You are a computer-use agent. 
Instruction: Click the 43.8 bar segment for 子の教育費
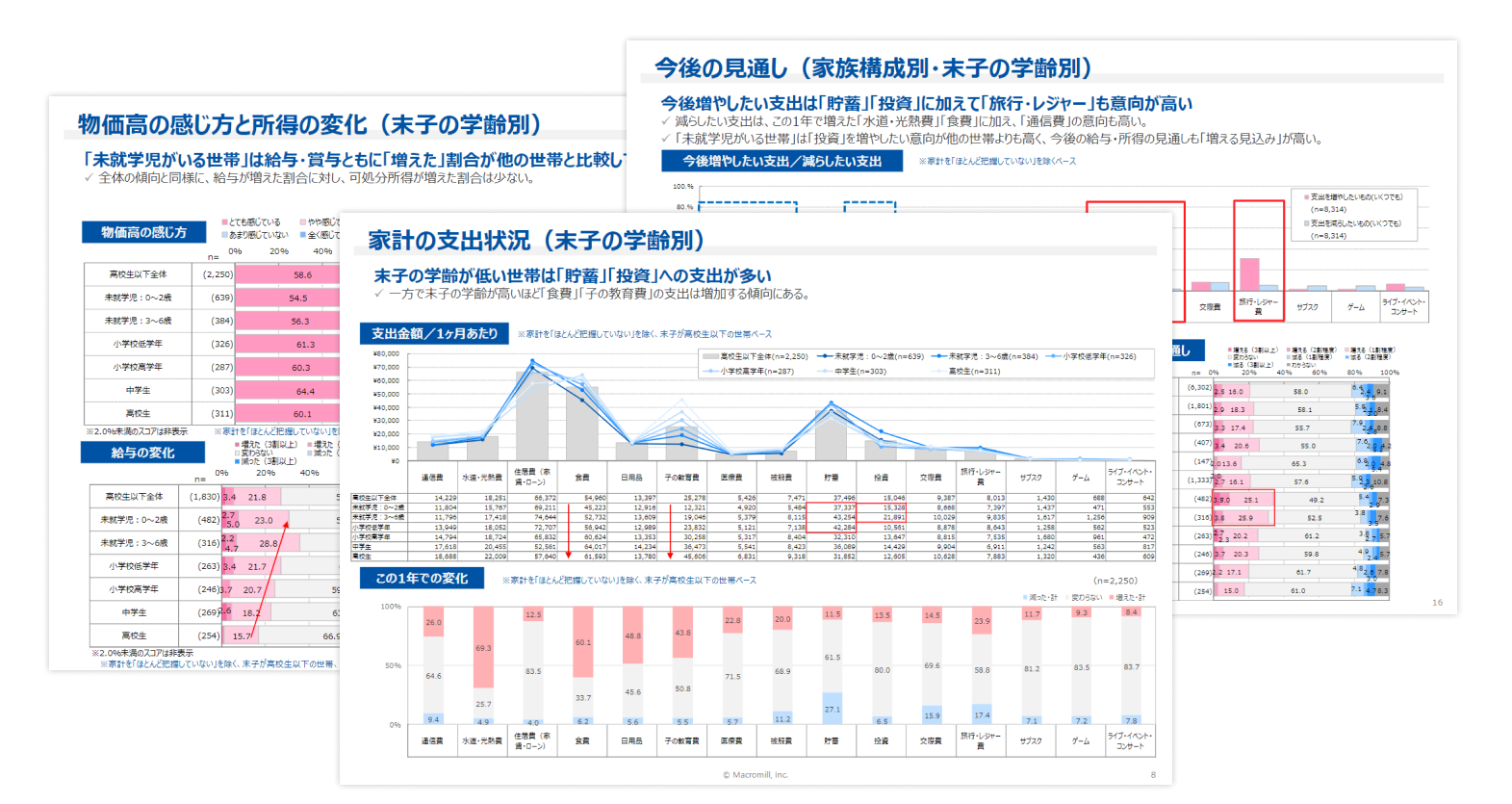682,633
